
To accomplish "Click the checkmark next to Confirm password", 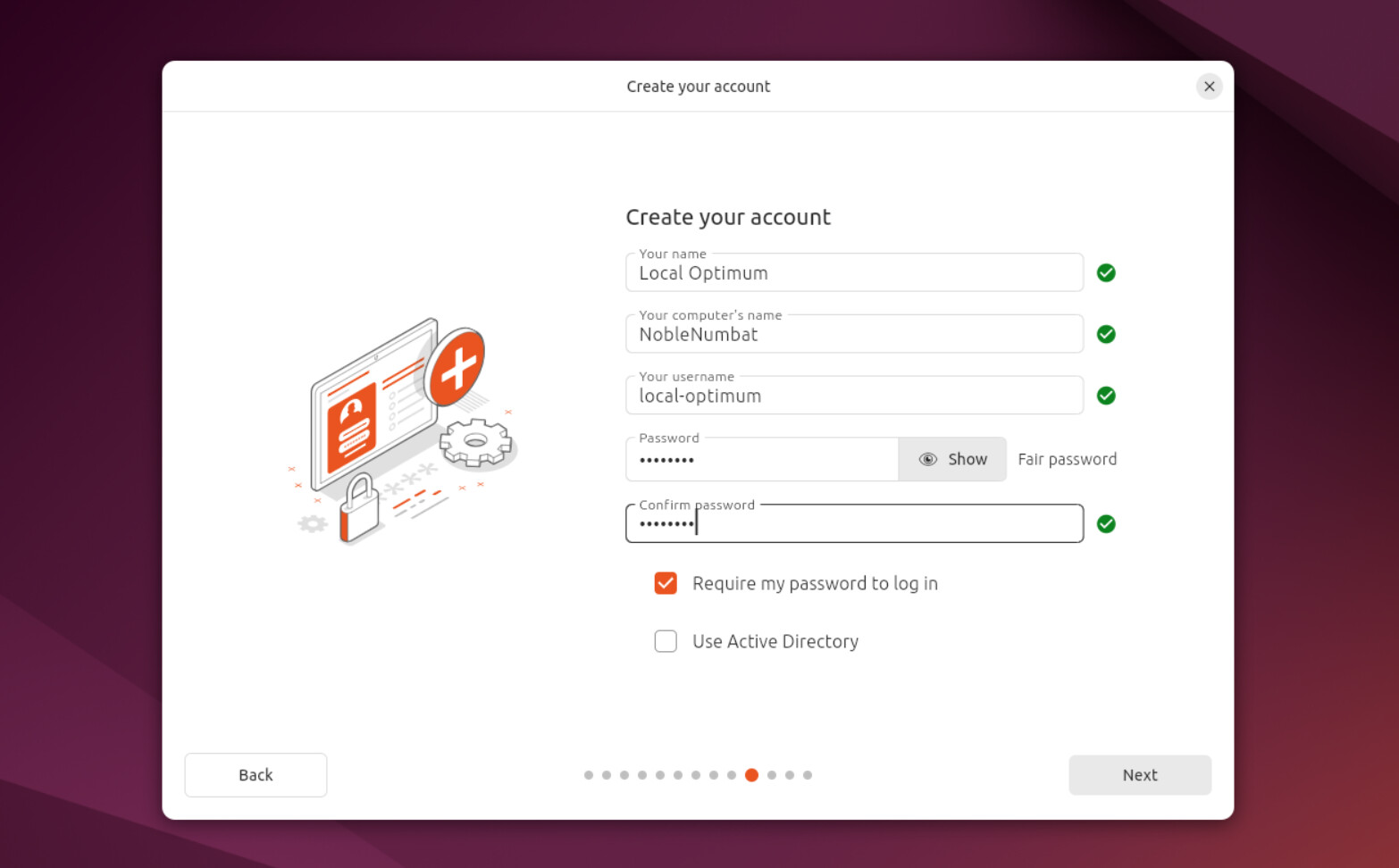I will click(x=1105, y=524).
